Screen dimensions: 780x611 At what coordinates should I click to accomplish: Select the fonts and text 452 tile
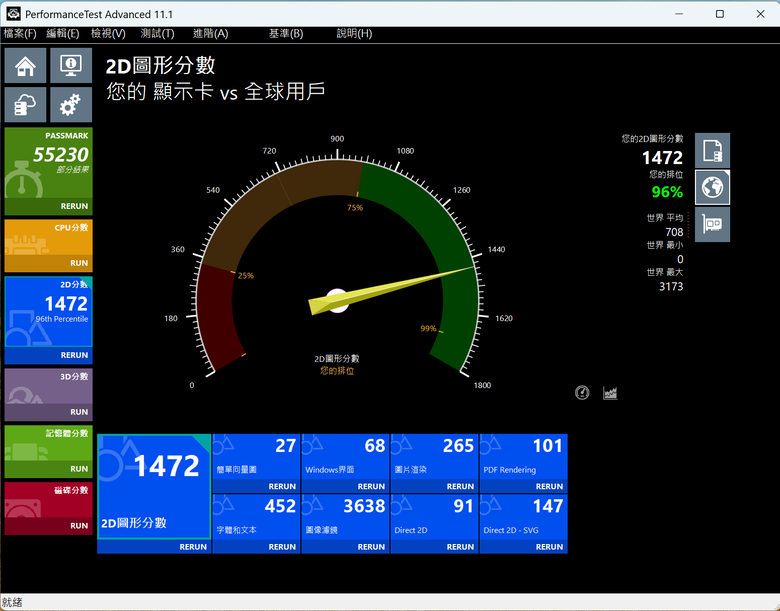(256, 517)
